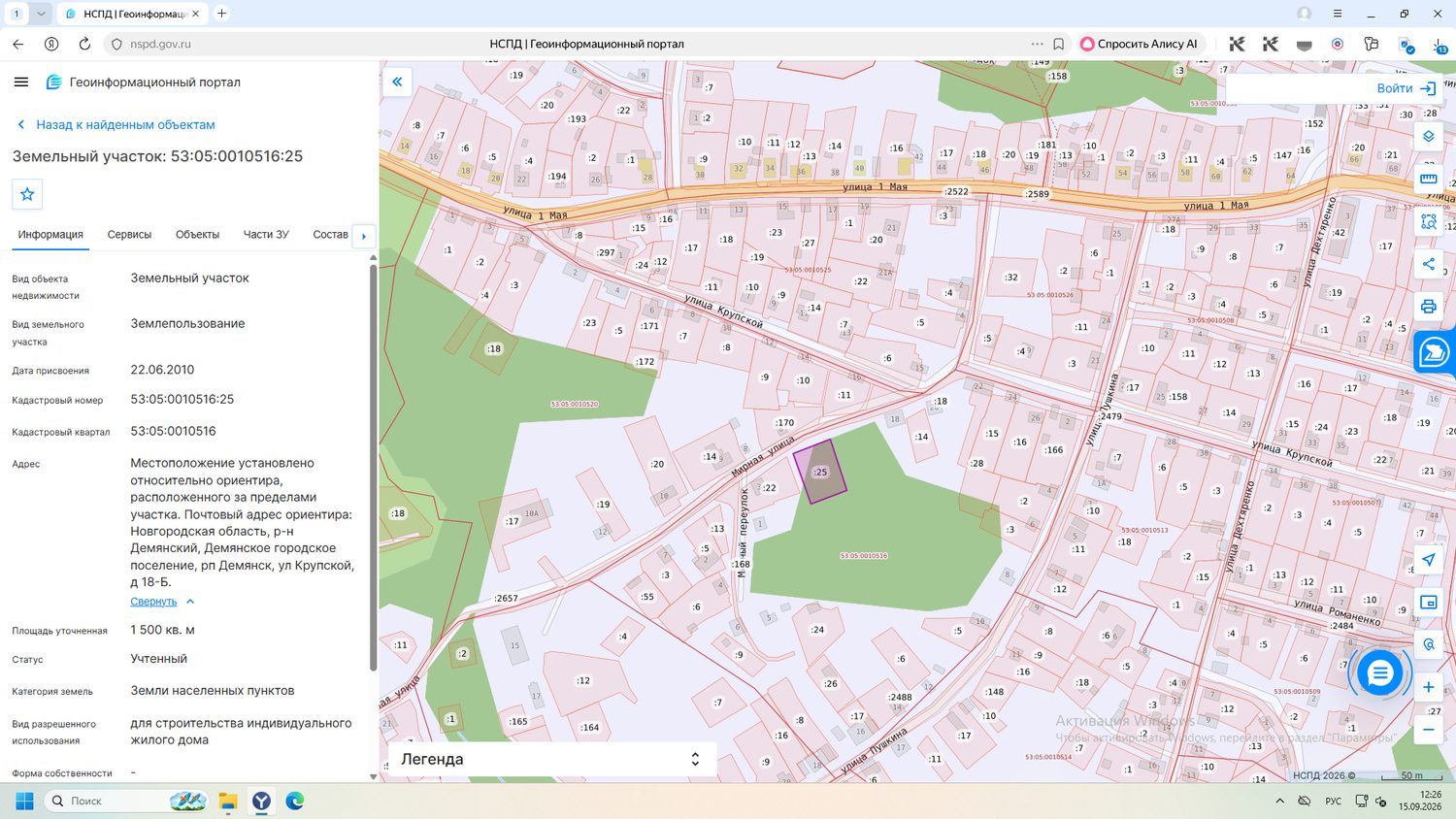Toggle the overview mini-map tool
1456x819 pixels.
(x=1428, y=603)
